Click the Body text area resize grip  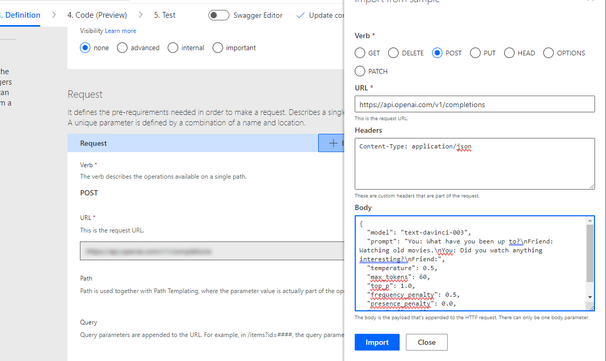click(x=591, y=307)
